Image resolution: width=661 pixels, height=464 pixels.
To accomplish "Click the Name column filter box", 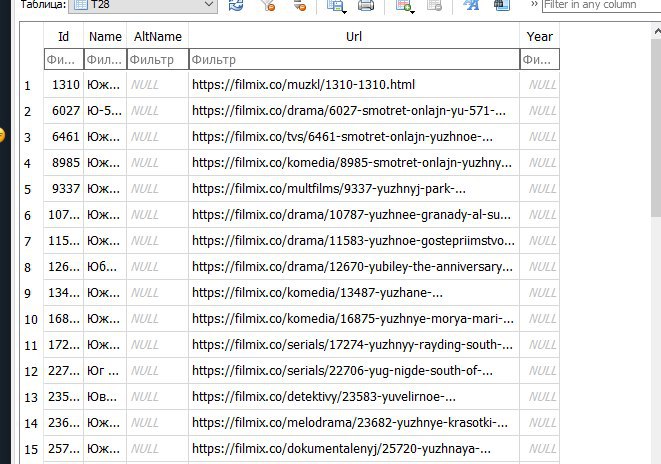I will [x=105, y=59].
